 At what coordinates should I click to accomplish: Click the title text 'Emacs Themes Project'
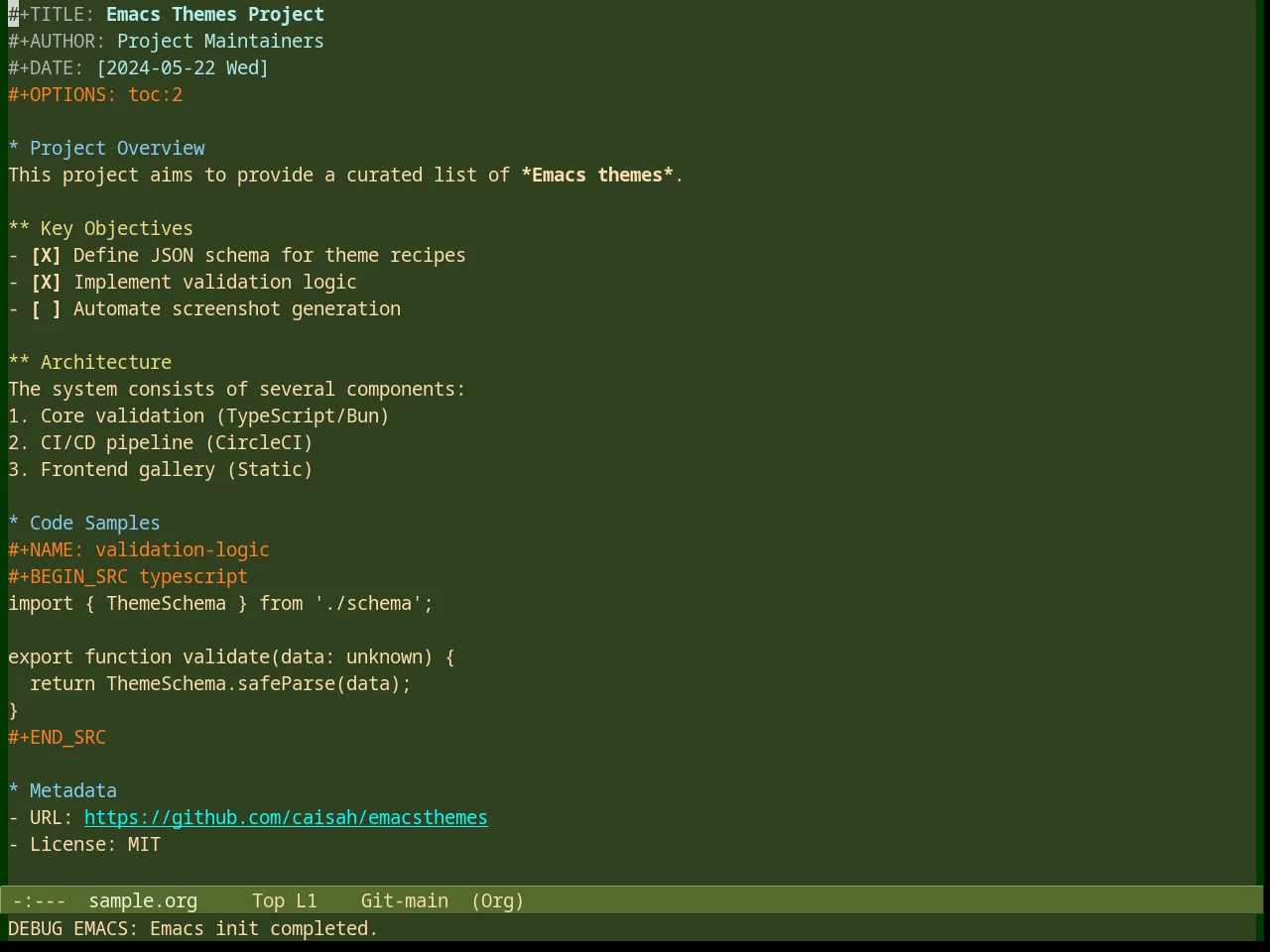click(215, 15)
